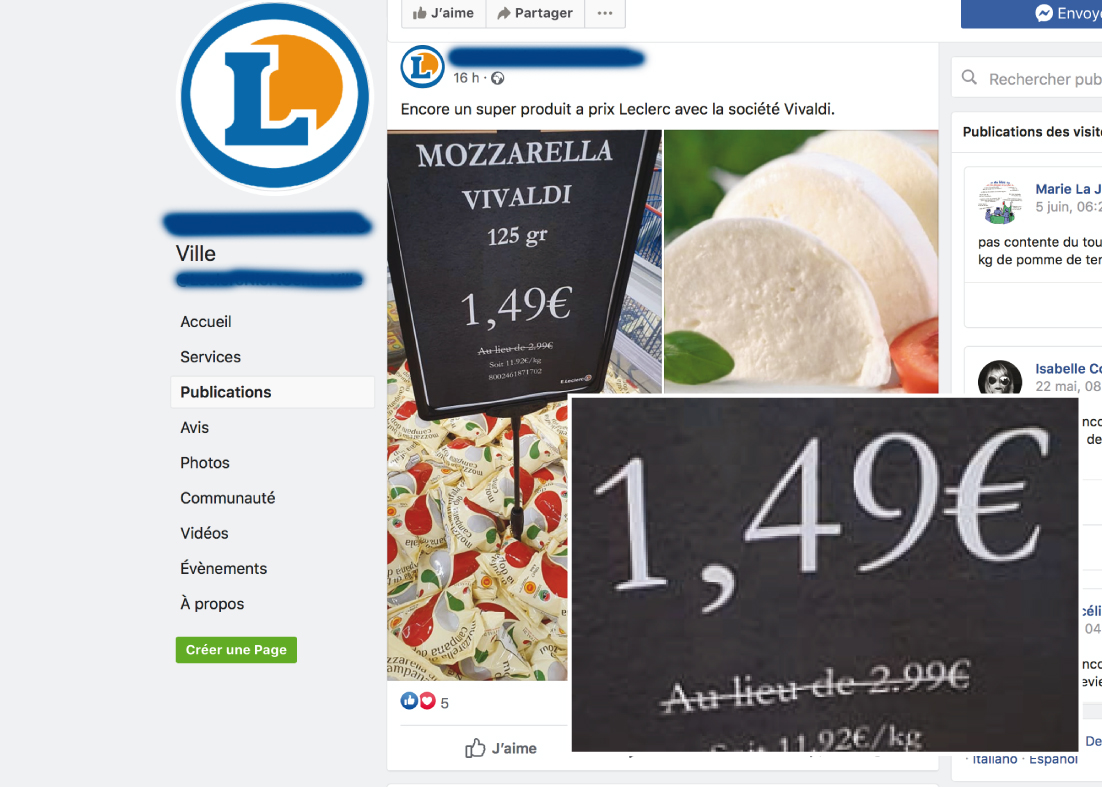The height and width of the screenshot is (787, 1102).
Task: Click the globe public visibility icon
Action: pos(498,78)
